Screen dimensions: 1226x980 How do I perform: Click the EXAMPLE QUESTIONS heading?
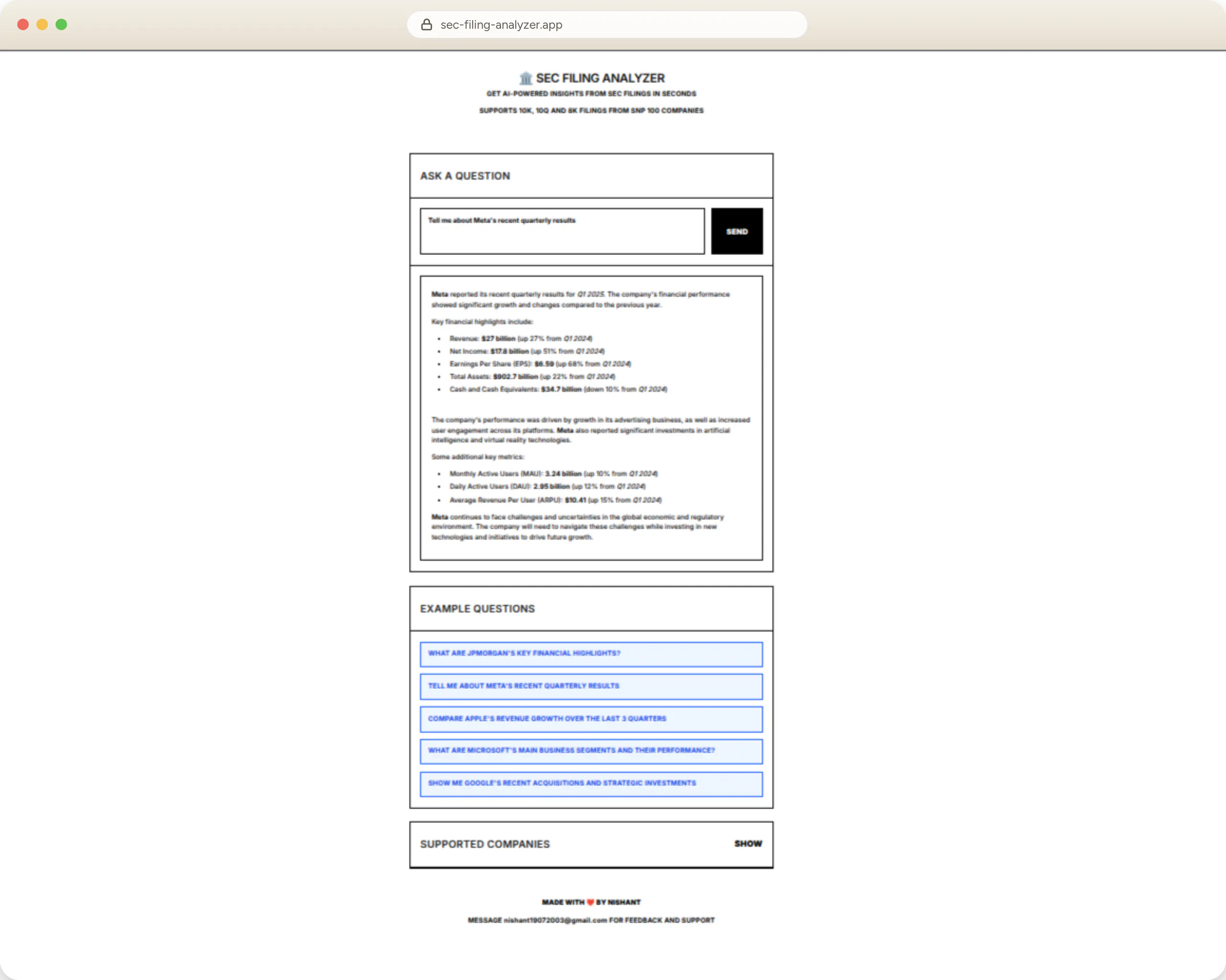(477, 609)
